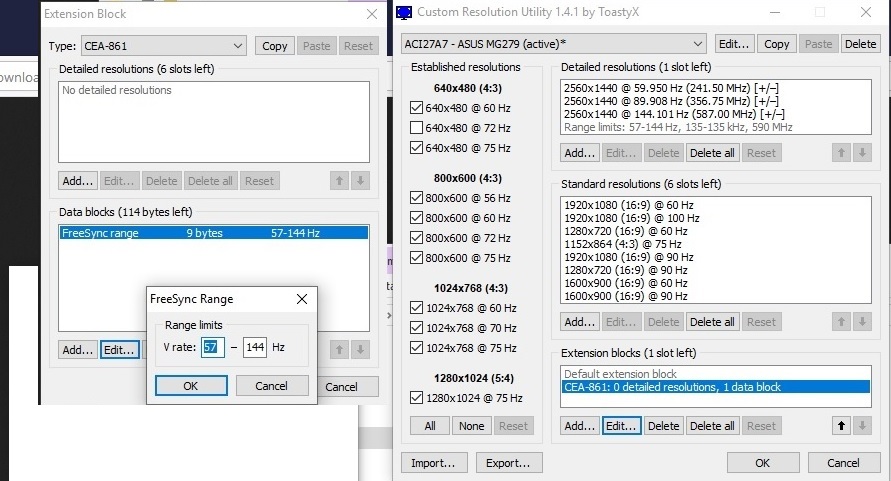The height and width of the screenshot is (481, 891).
Task: Select 1920x1080 (16:9) @ 60 Hz standard resolution
Action: [628, 205]
